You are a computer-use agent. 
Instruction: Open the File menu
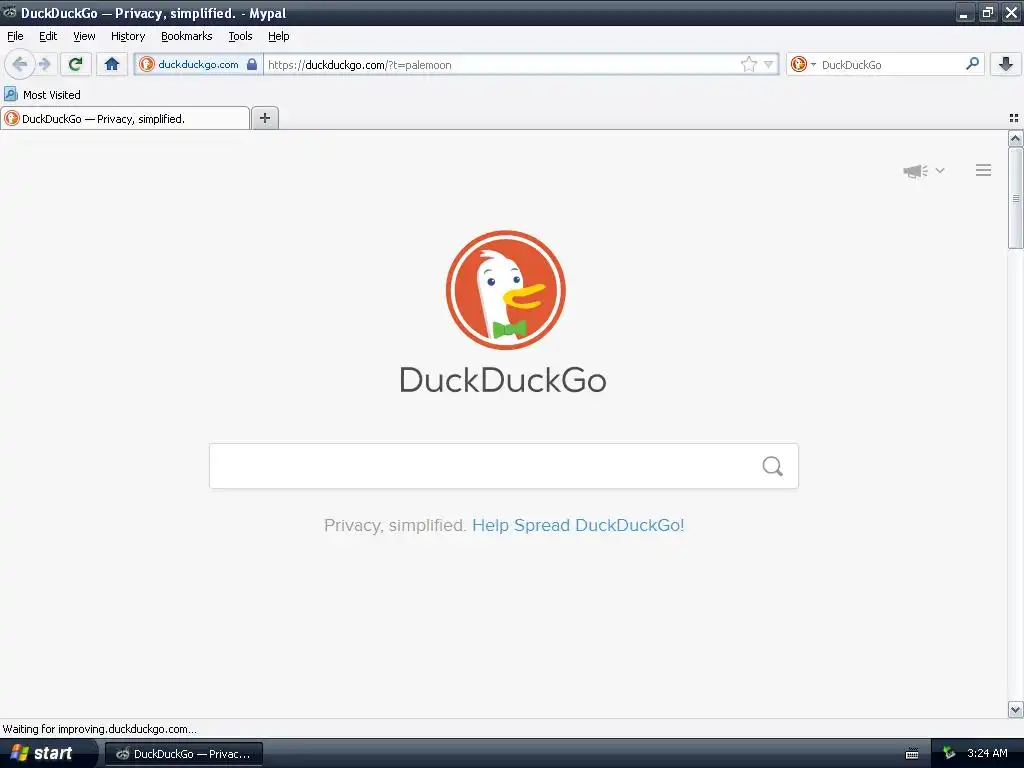[15, 36]
